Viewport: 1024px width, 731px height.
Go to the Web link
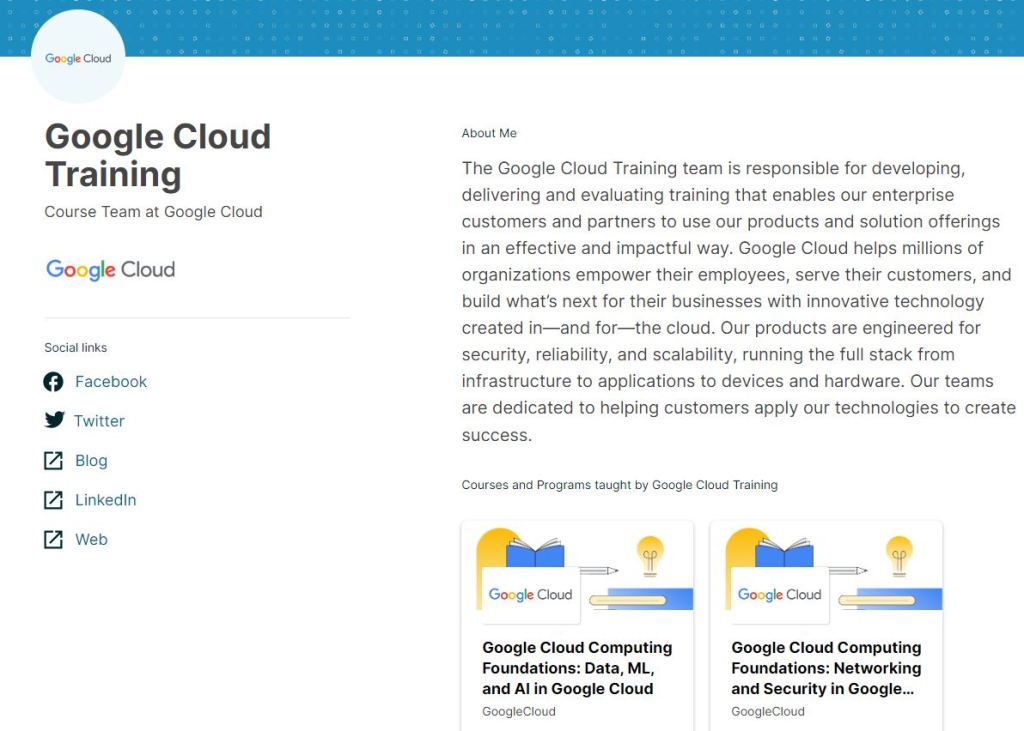pyautogui.click(x=91, y=540)
